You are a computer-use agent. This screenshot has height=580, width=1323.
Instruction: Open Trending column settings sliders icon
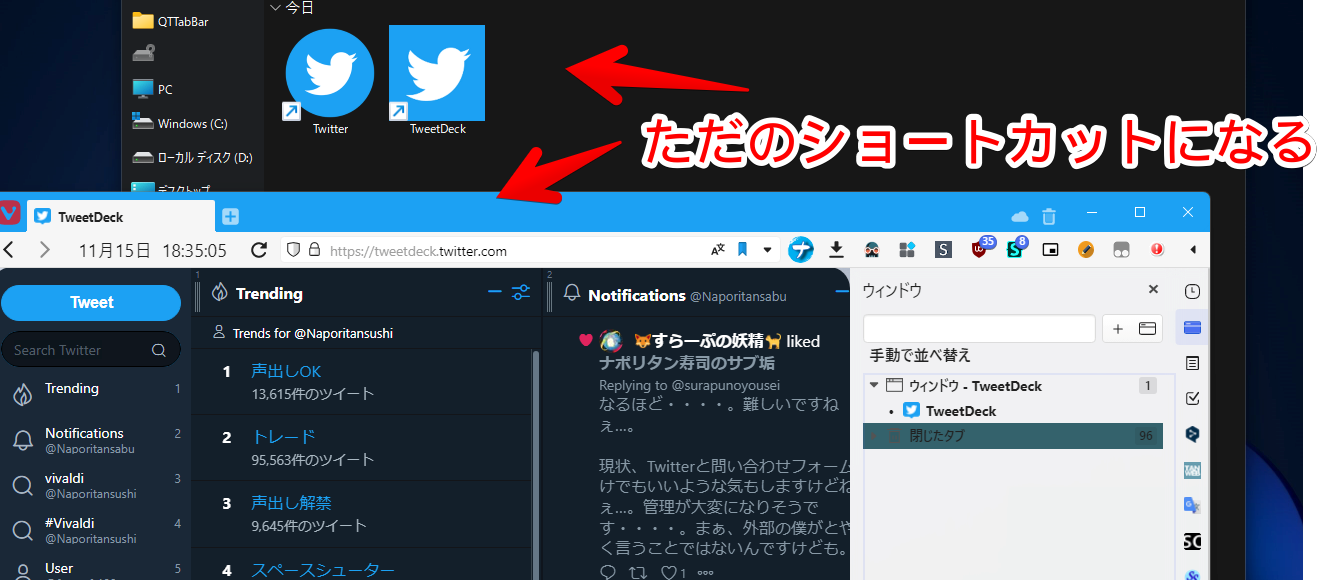pyautogui.click(x=521, y=292)
